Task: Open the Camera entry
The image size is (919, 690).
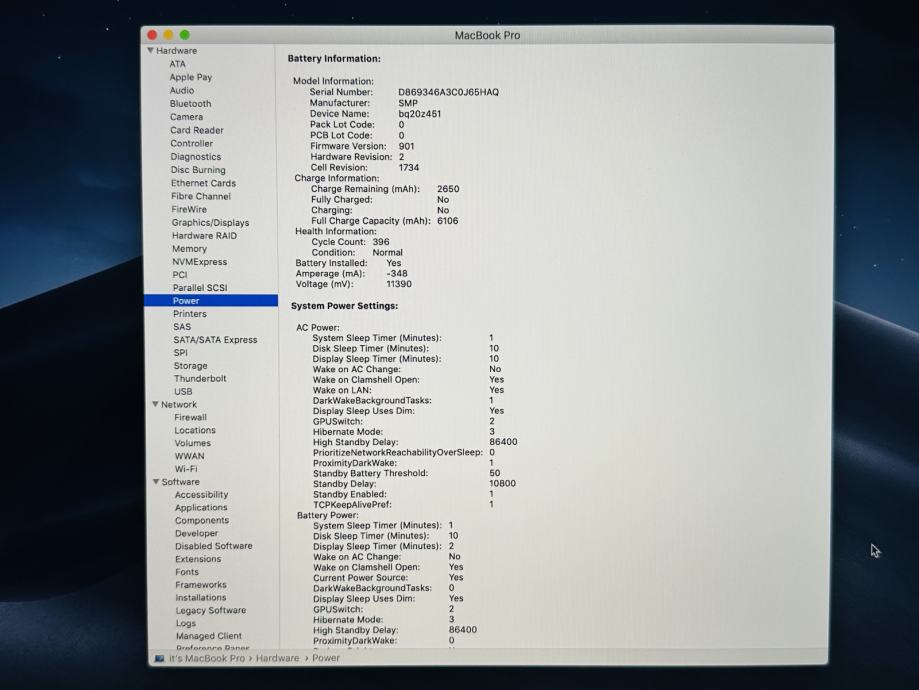Action: coord(186,117)
